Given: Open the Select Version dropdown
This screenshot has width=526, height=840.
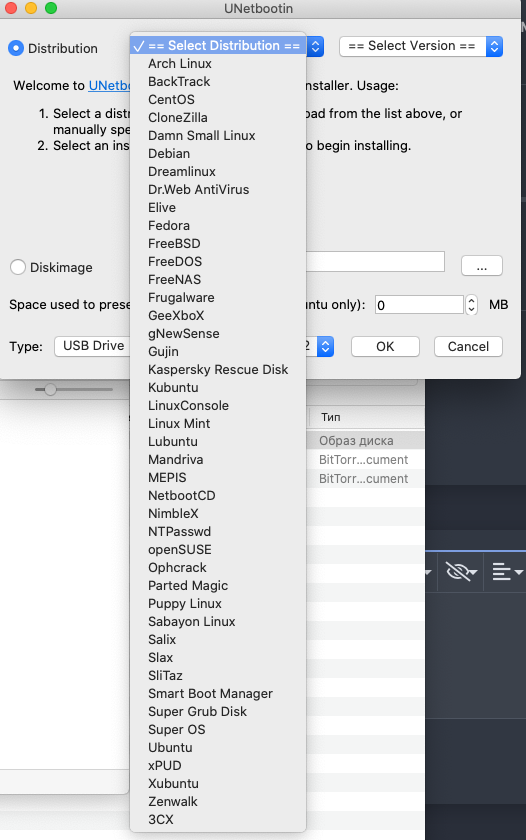Looking at the screenshot, I should tap(421, 46).
